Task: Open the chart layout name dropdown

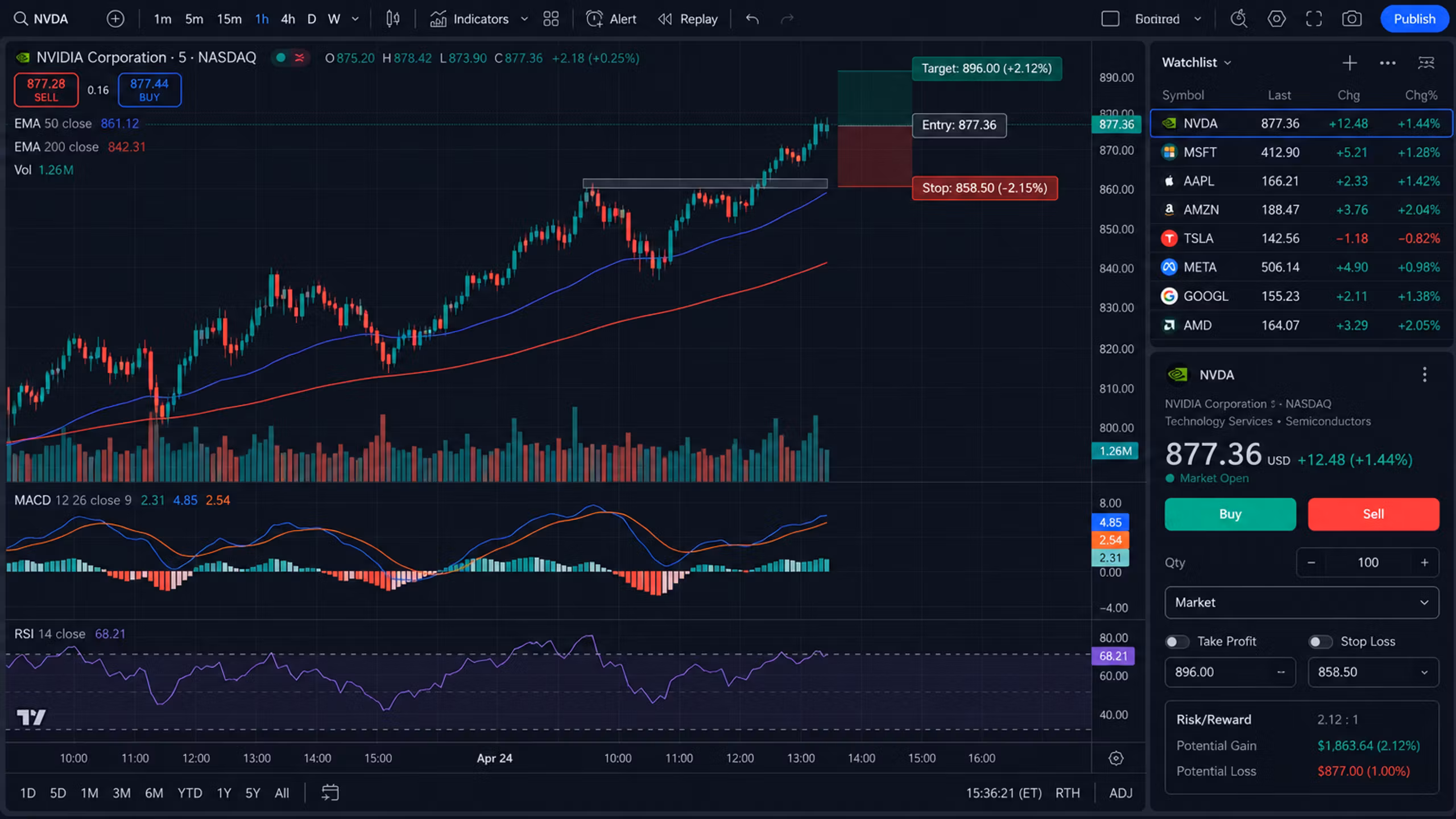Action: tap(1168, 19)
